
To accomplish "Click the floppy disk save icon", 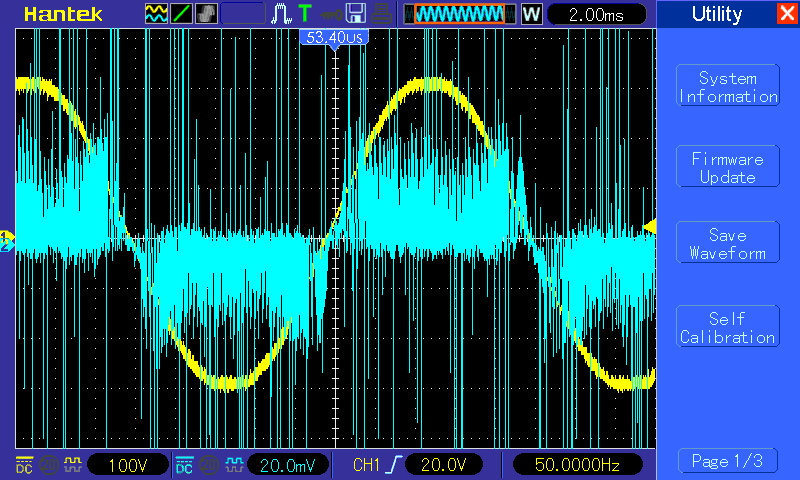I will pyautogui.click(x=355, y=14).
